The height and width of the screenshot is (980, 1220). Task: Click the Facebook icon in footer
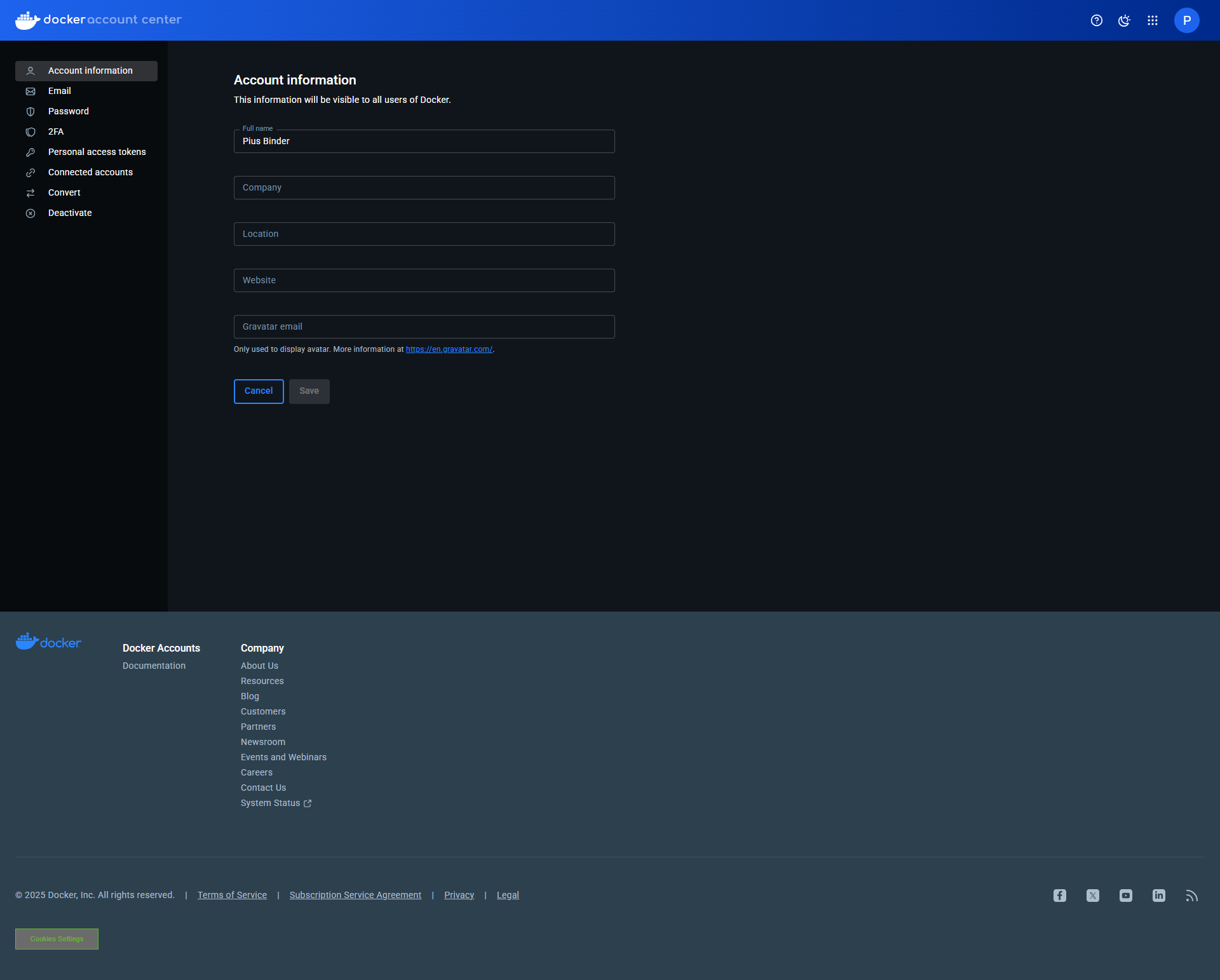(x=1060, y=896)
